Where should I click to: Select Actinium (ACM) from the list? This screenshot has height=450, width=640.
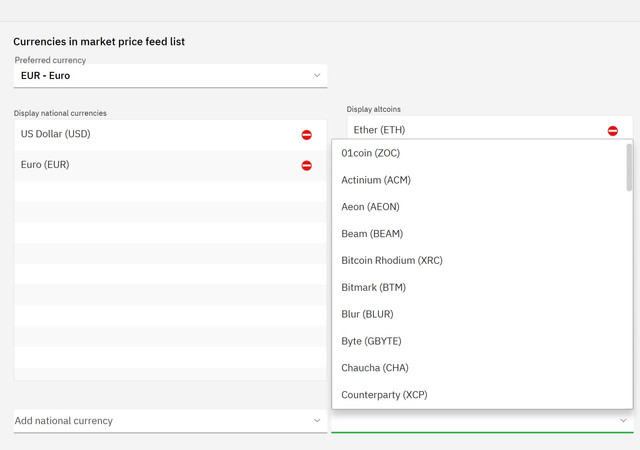tap(479, 180)
